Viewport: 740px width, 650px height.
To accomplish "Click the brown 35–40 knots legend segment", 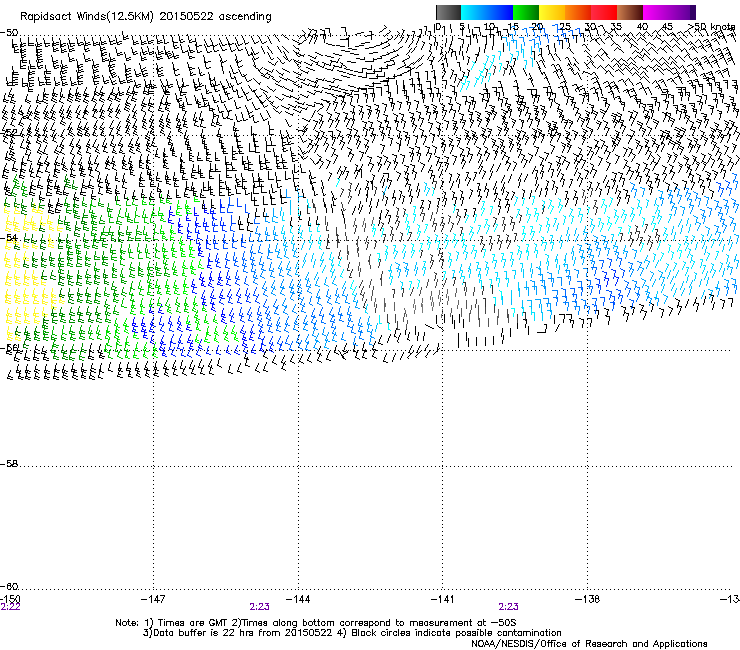I will point(630,12).
